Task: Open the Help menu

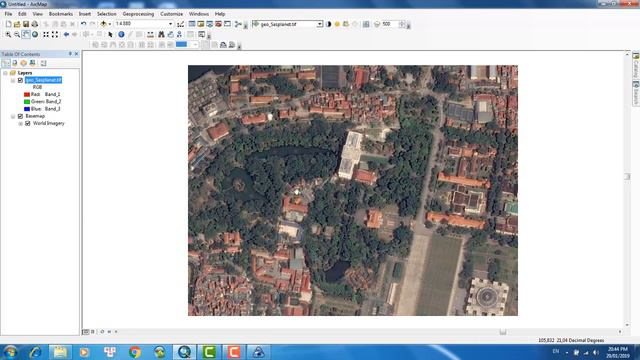Action: [x=220, y=14]
